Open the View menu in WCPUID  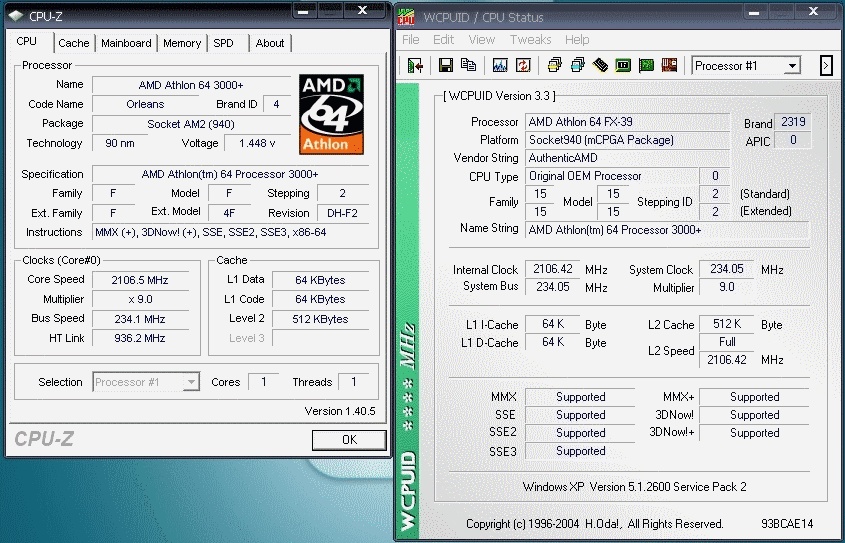point(481,40)
